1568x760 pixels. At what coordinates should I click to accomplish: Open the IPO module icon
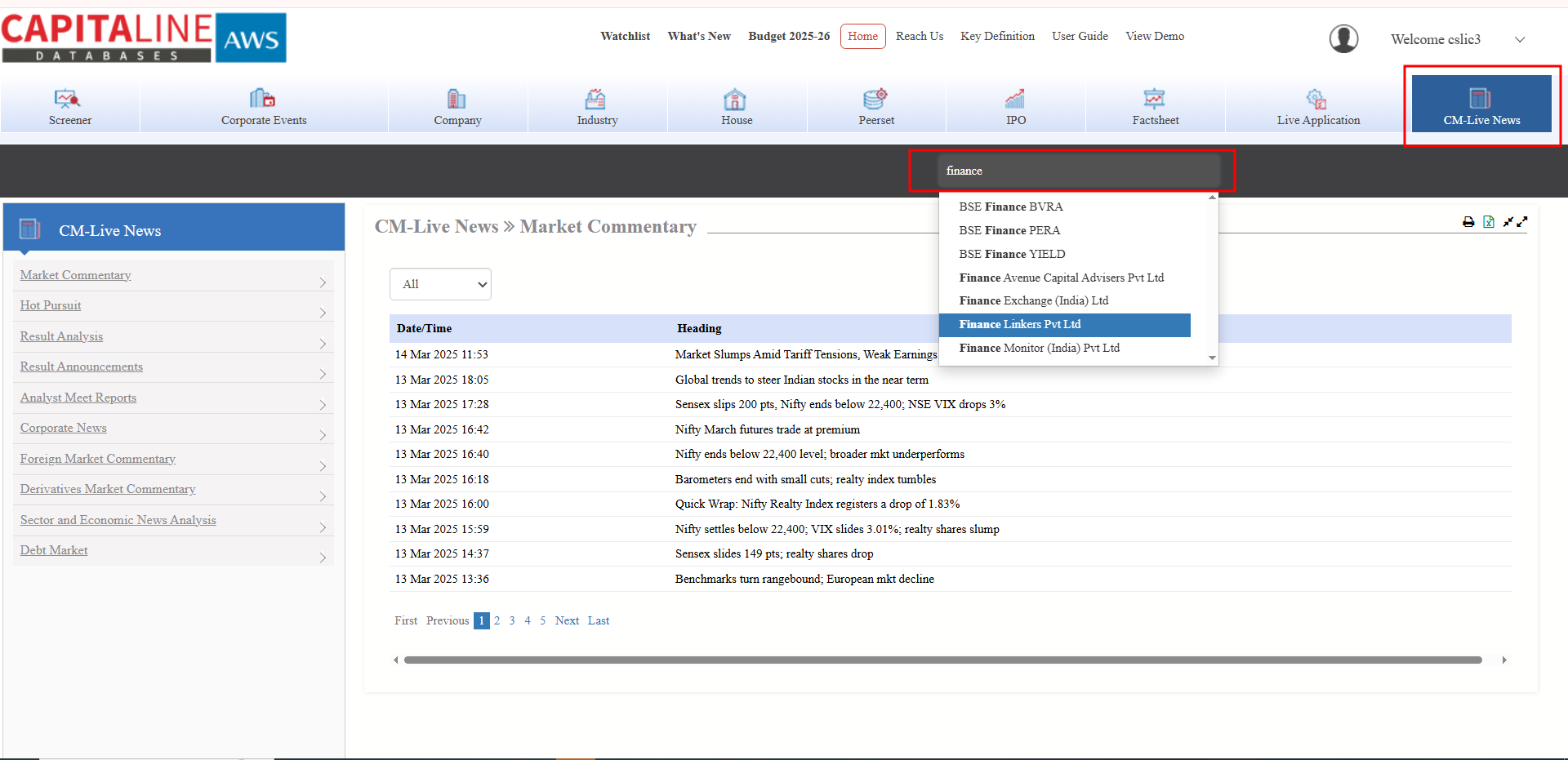coord(1015,100)
